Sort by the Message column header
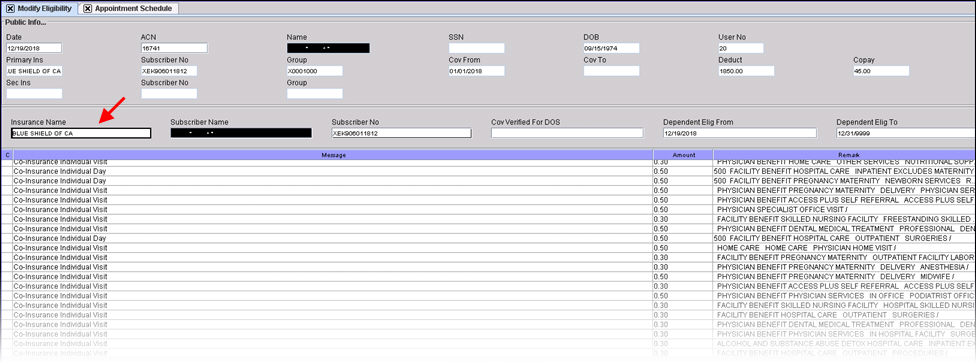Image resolution: width=976 pixels, height=364 pixels. (334, 155)
